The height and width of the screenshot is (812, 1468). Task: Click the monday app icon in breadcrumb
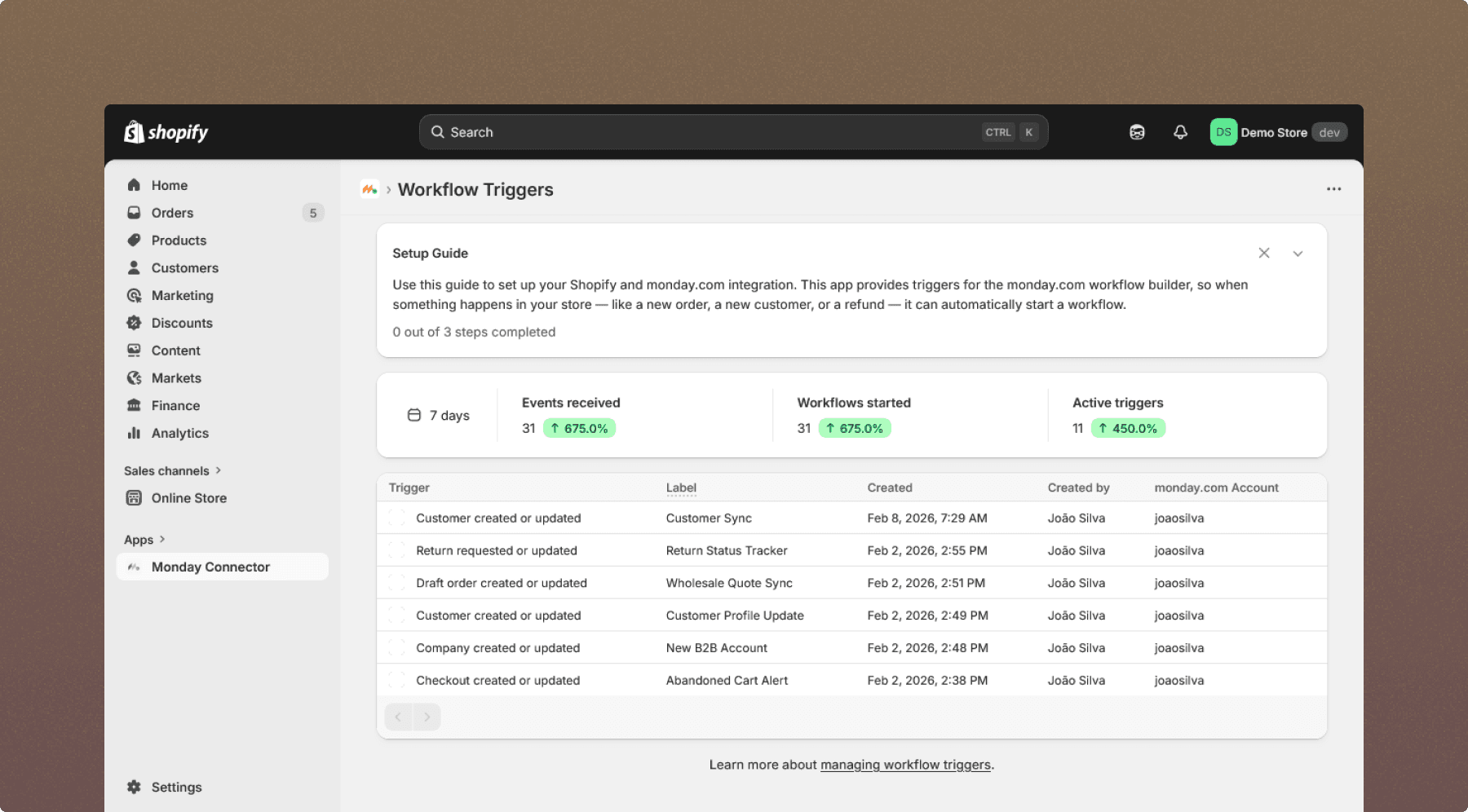[369, 189]
